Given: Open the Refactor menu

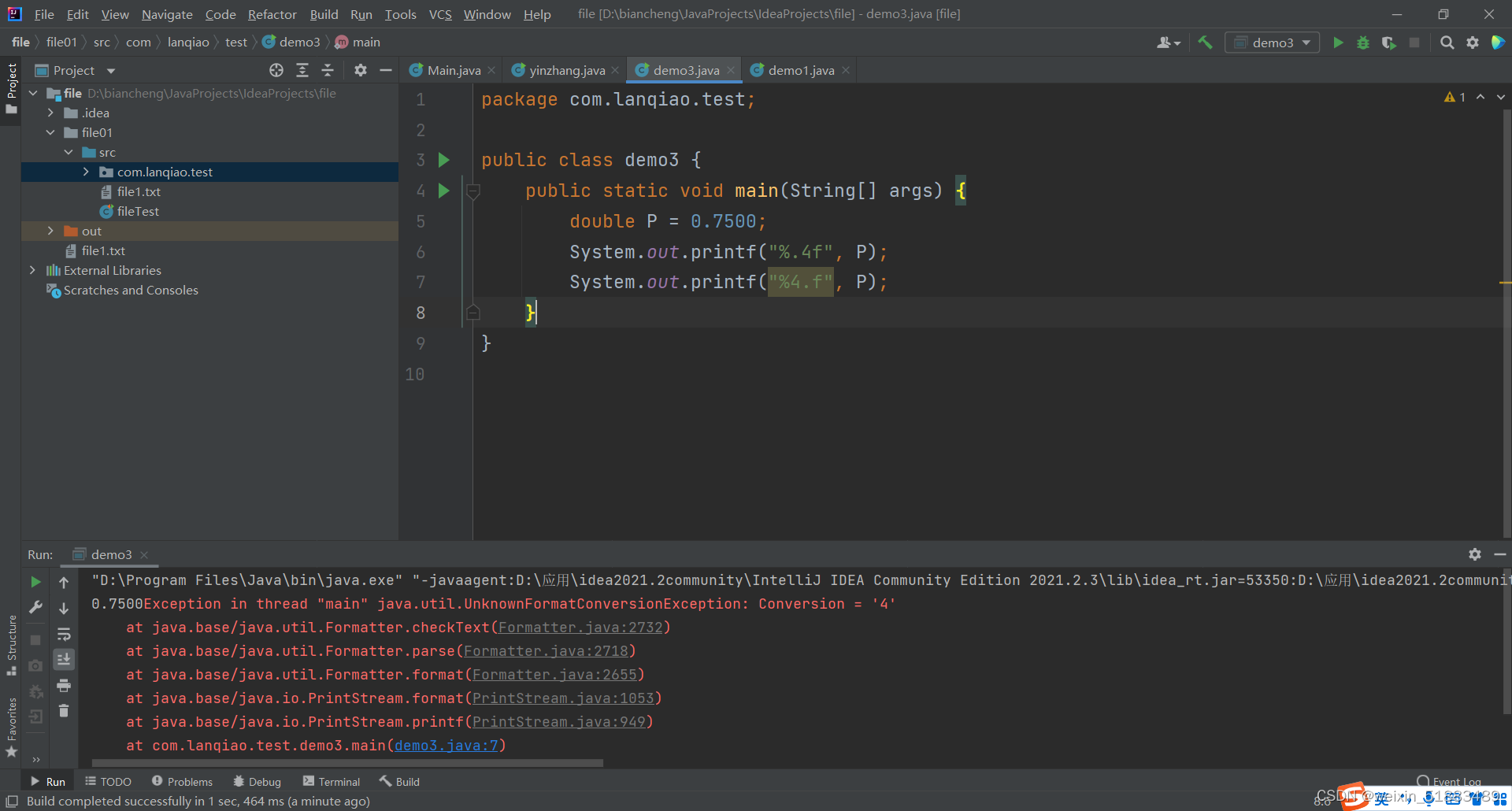Looking at the screenshot, I should (272, 14).
